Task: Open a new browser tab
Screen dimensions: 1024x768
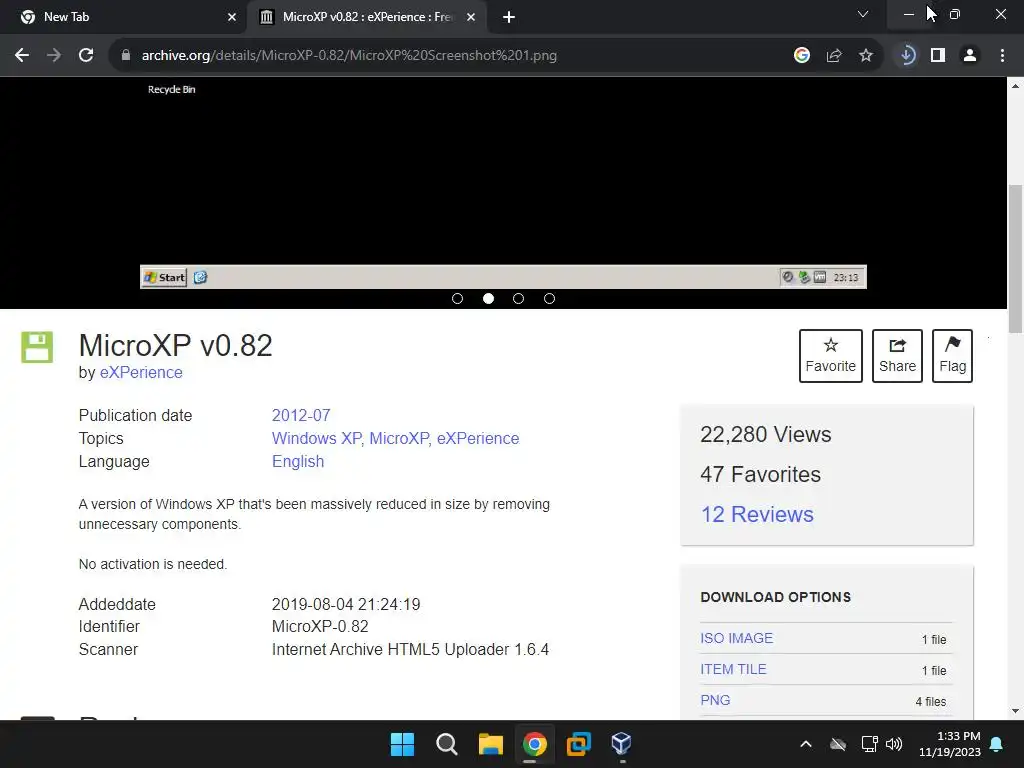Action: [x=509, y=17]
